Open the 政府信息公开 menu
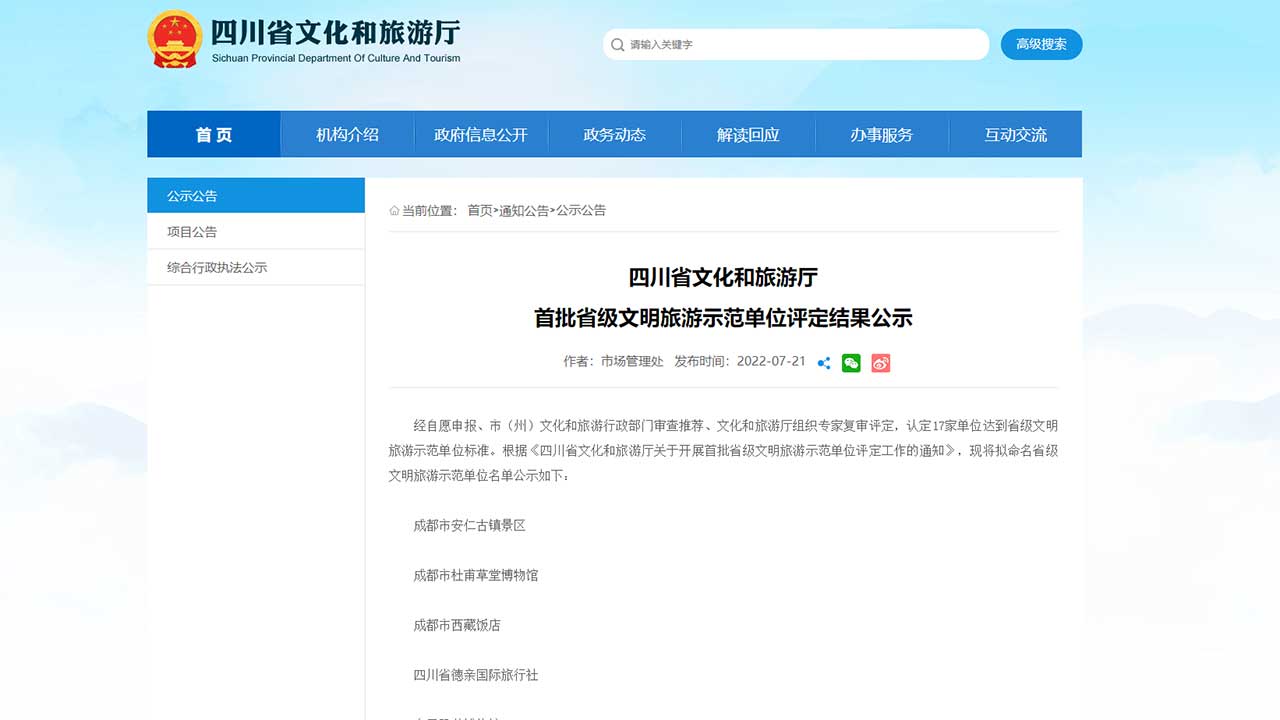The width and height of the screenshot is (1280, 720). click(481, 133)
